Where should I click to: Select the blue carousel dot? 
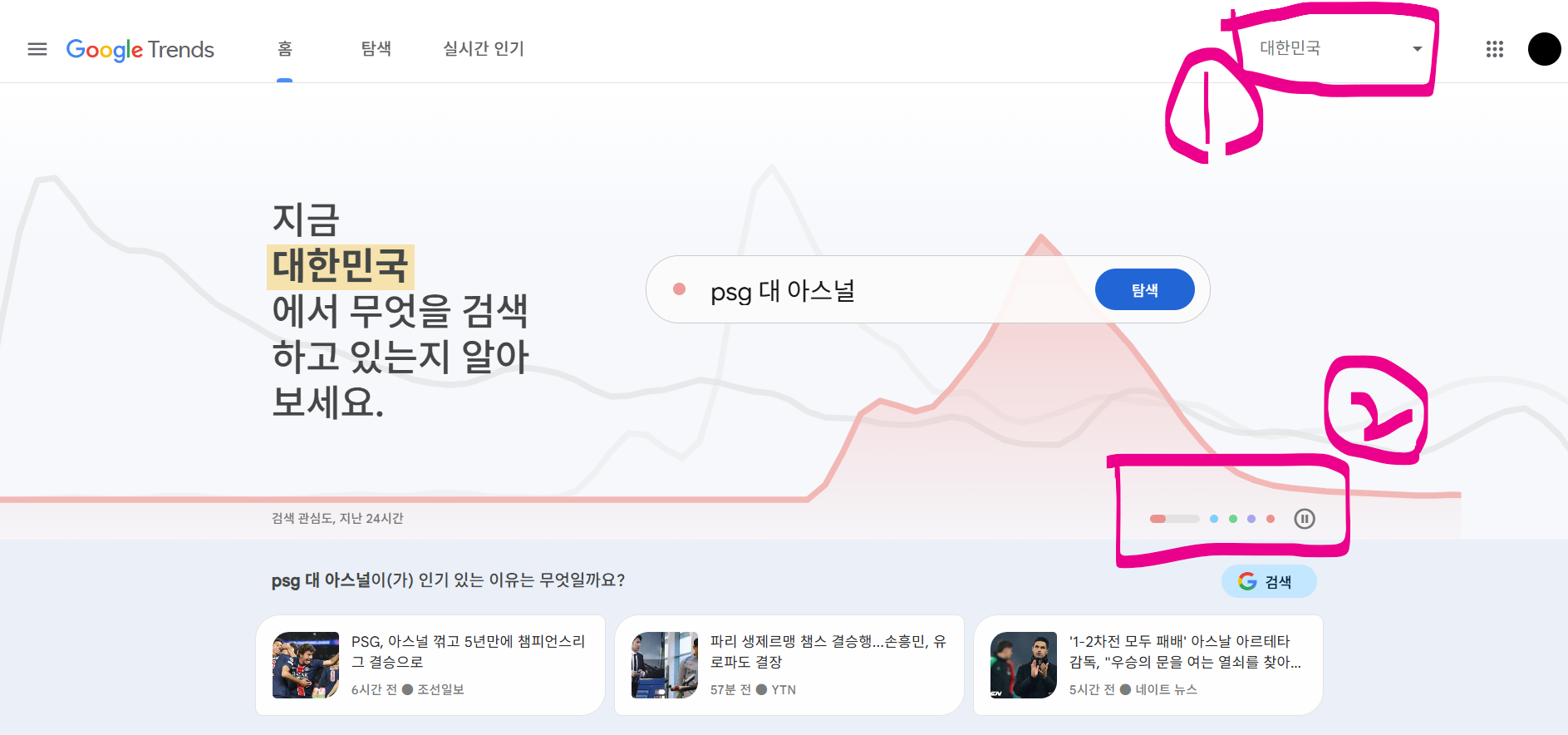tap(1214, 519)
